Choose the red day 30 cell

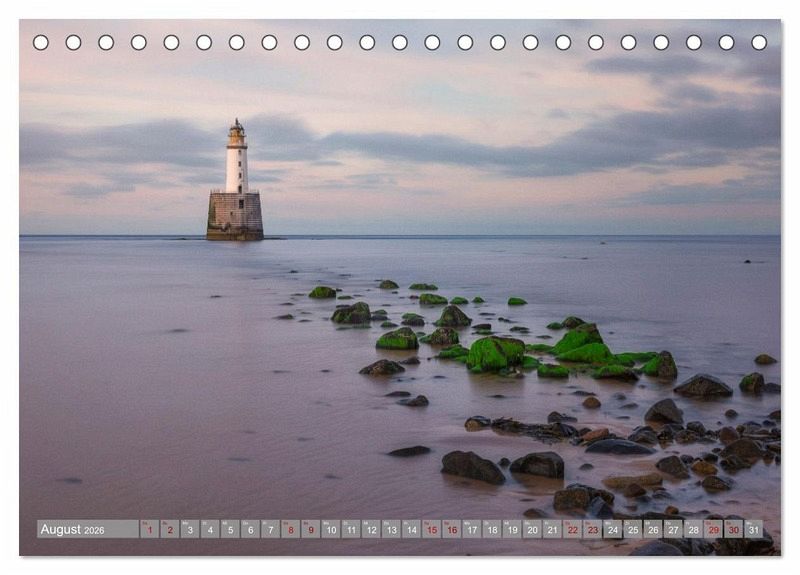tap(733, 529)
